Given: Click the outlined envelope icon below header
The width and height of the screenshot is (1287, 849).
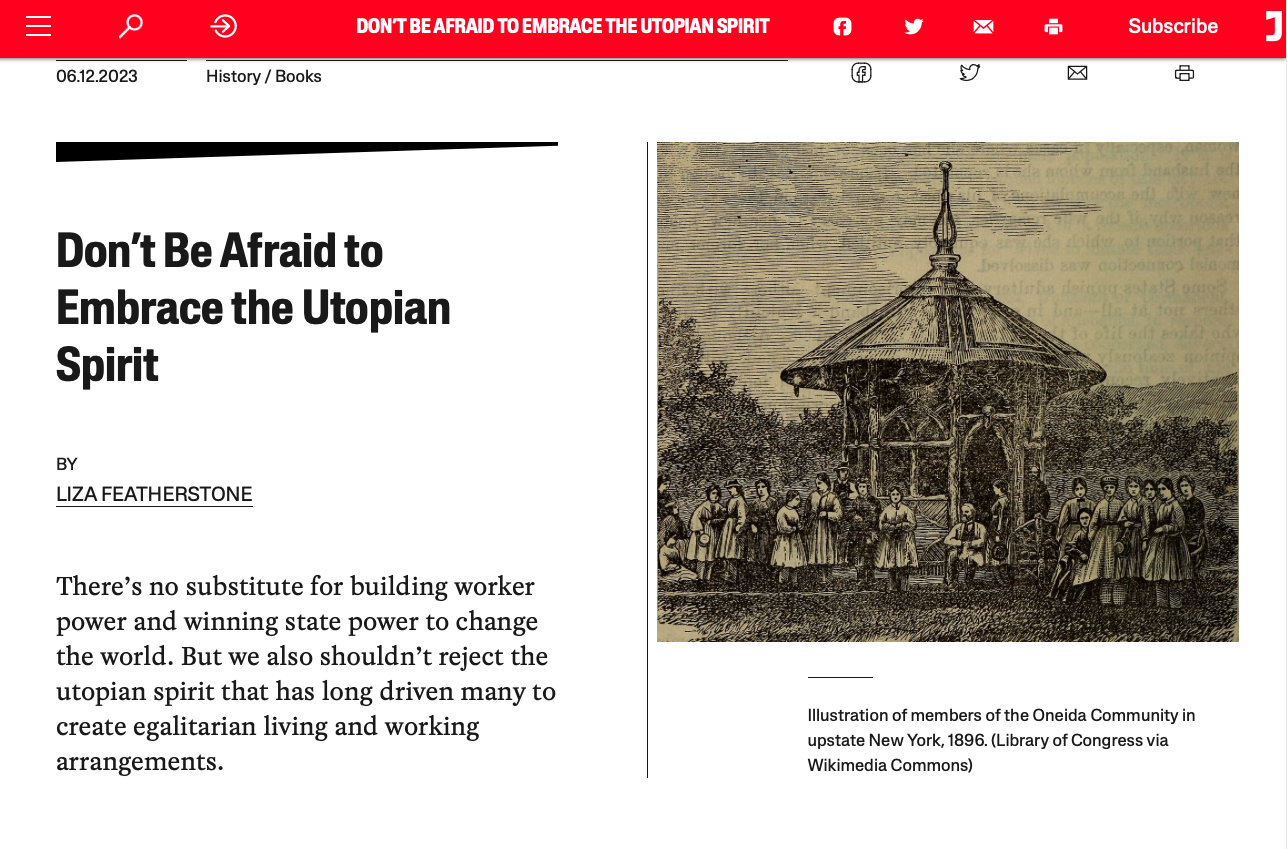Looking at the screenshot, I should click(1077, 72).
